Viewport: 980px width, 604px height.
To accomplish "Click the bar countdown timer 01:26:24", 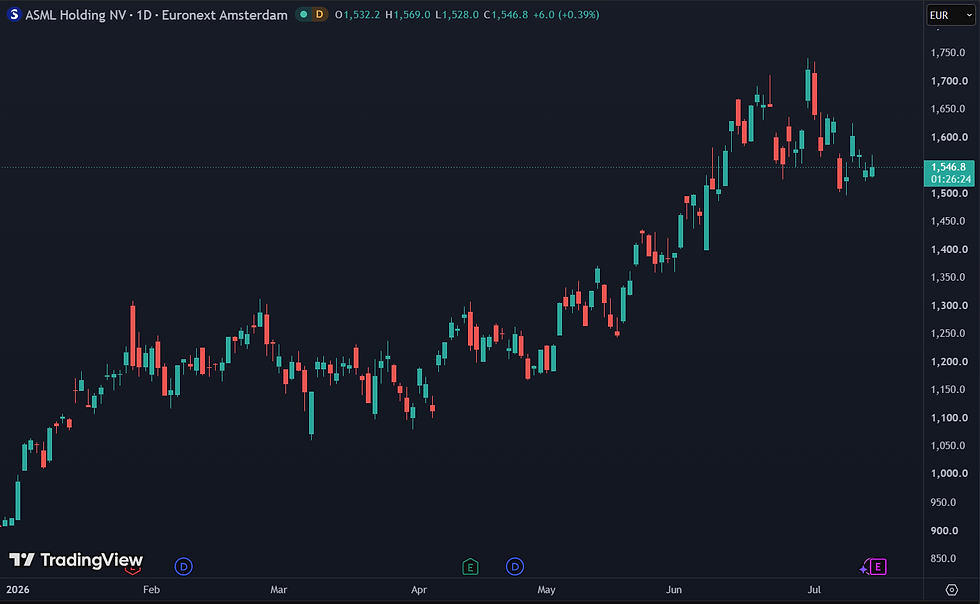I will (x=949, y=179).
